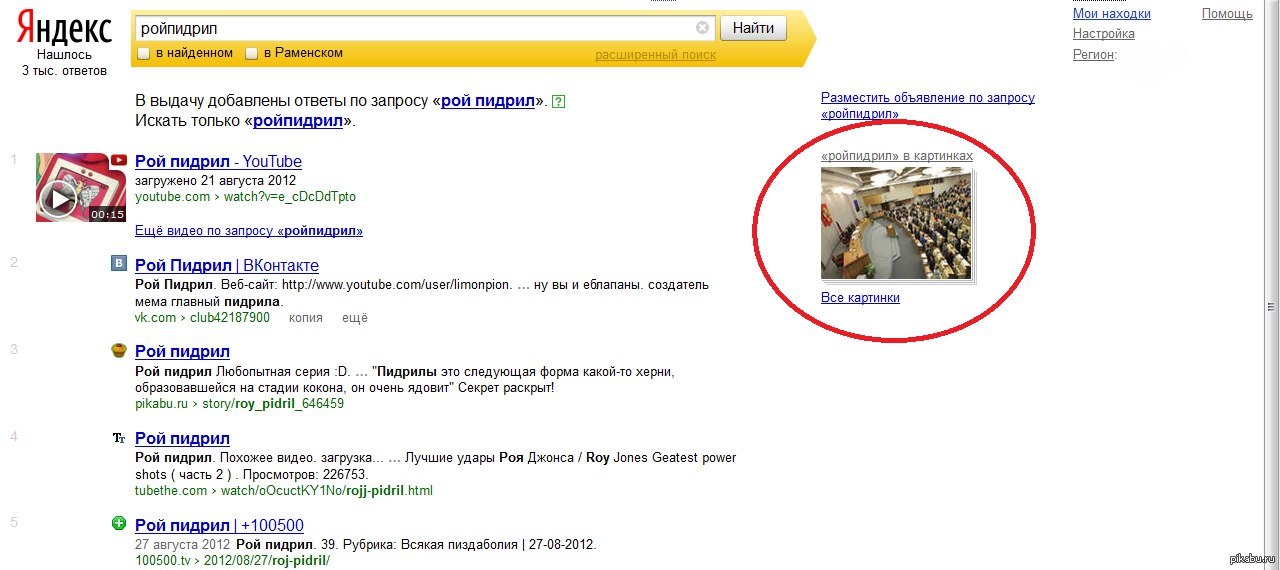This screenshot has width=1280, height=570.
Task: Clear the search field with the X icon
Action: (x=703, y=28)
